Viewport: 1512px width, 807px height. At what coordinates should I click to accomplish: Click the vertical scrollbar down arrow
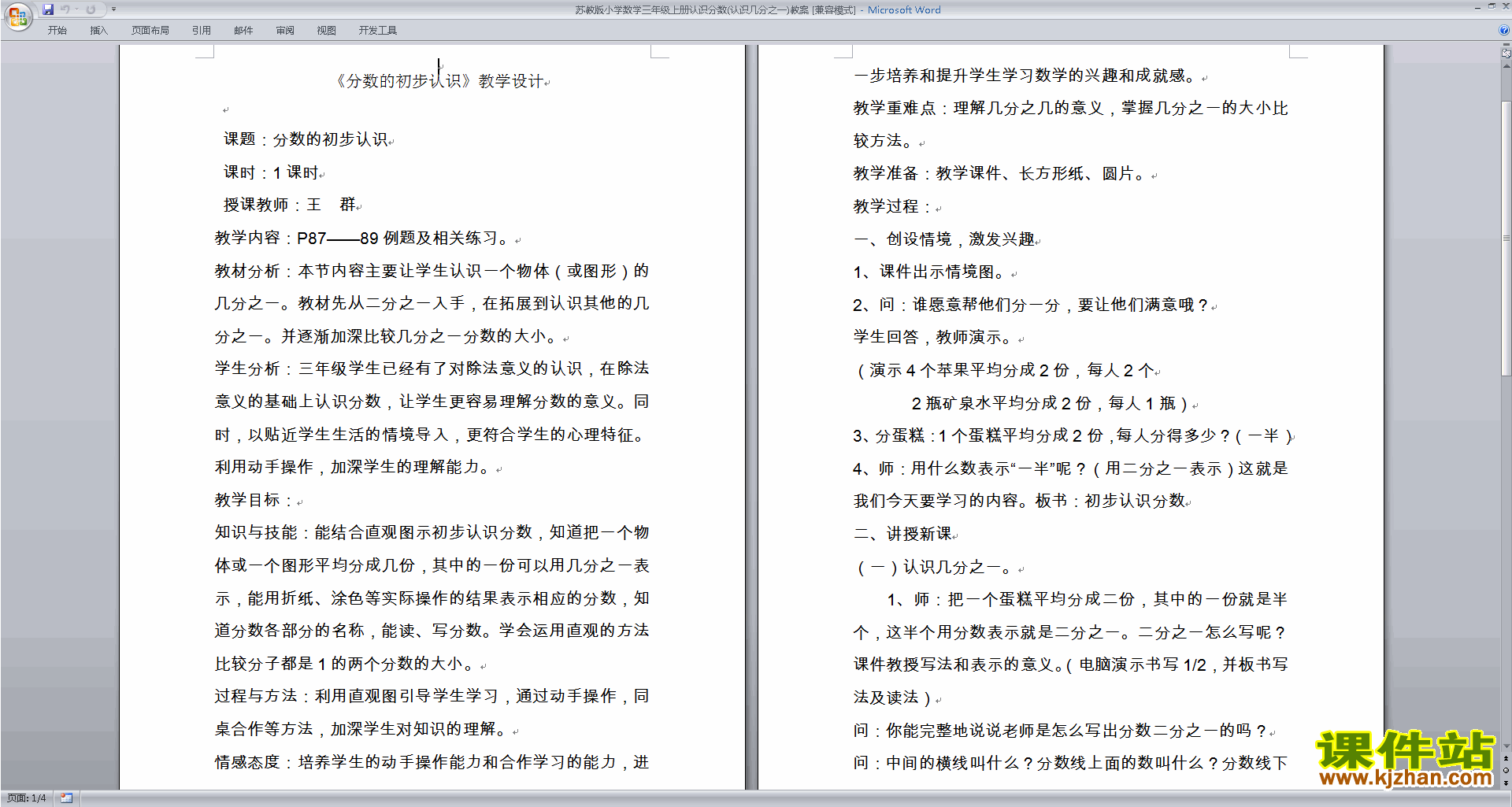1506,746
